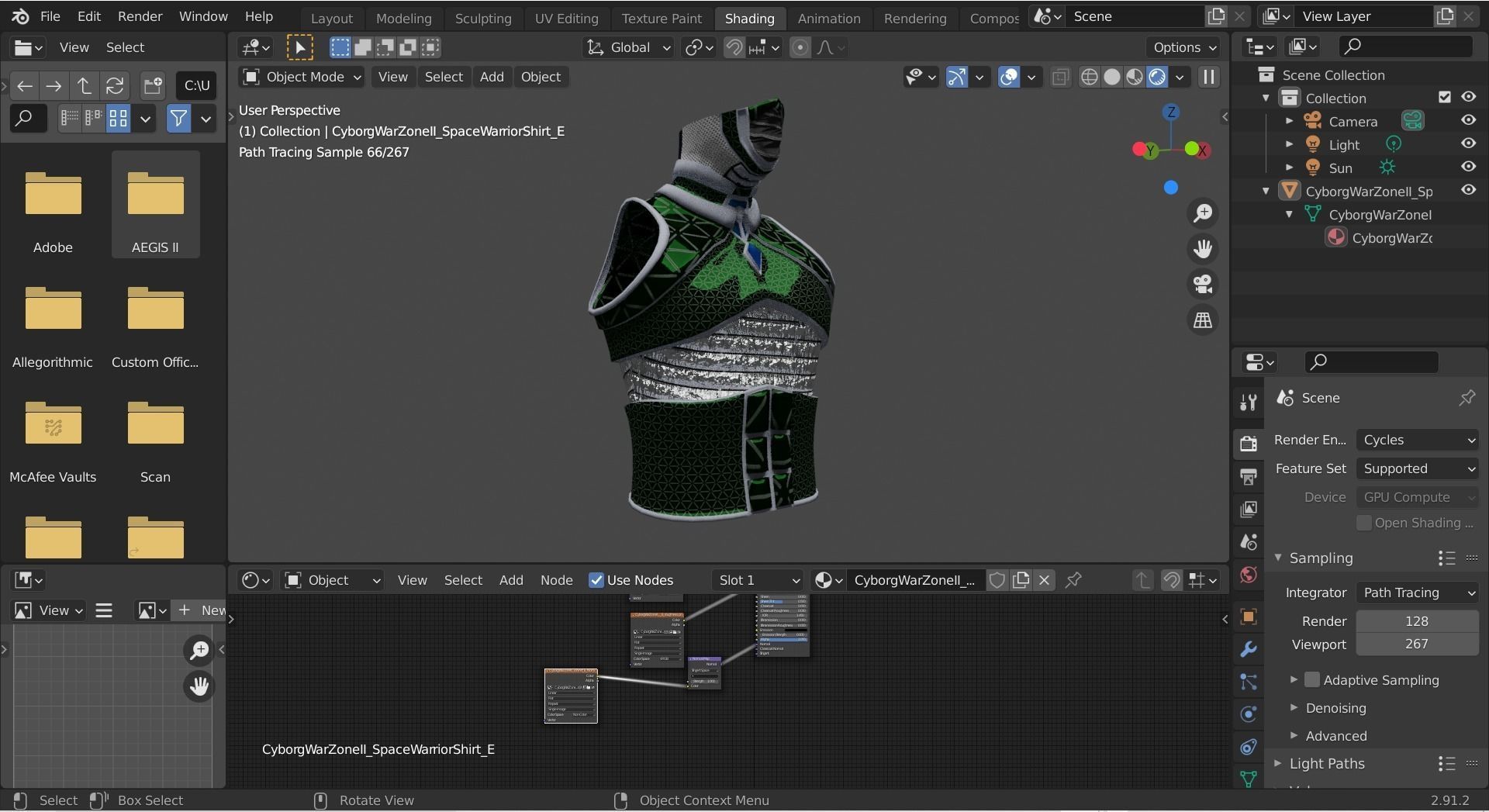Select thumbnail display mode in file browser
Viewport: 1489px width, 812px height.
(x=118, y=119)
